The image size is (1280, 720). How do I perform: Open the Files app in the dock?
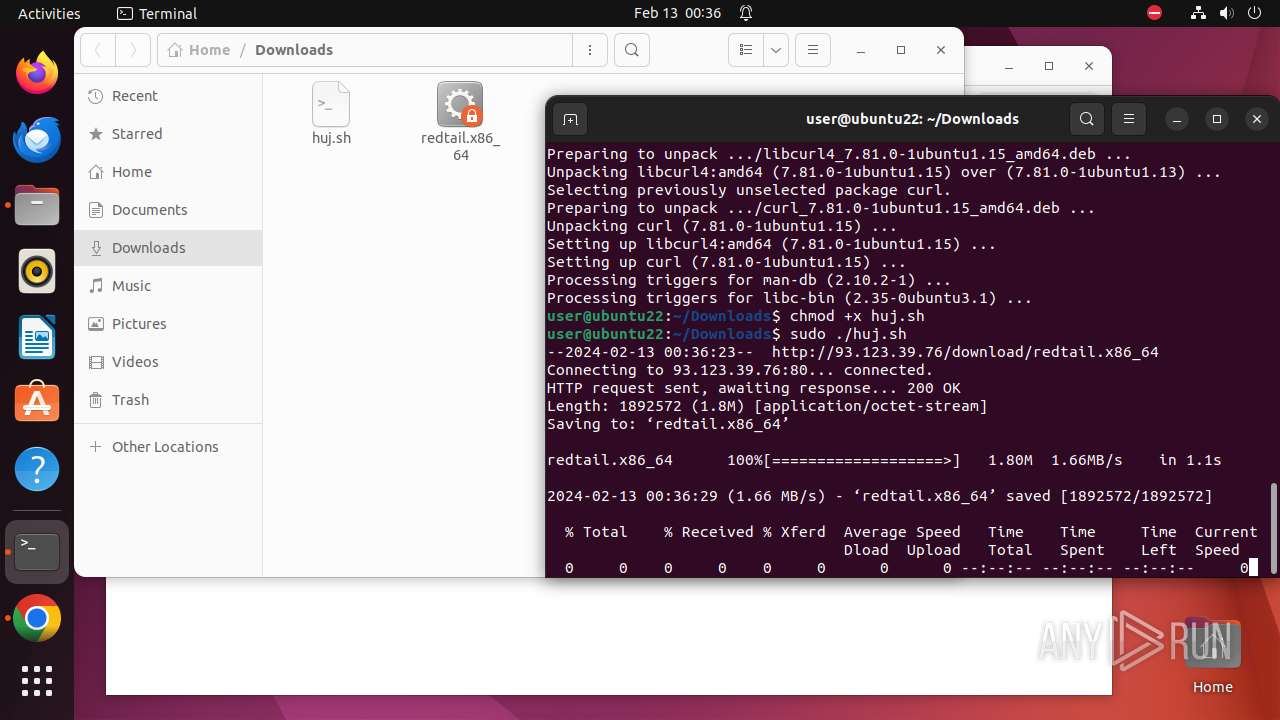[37, 205]
